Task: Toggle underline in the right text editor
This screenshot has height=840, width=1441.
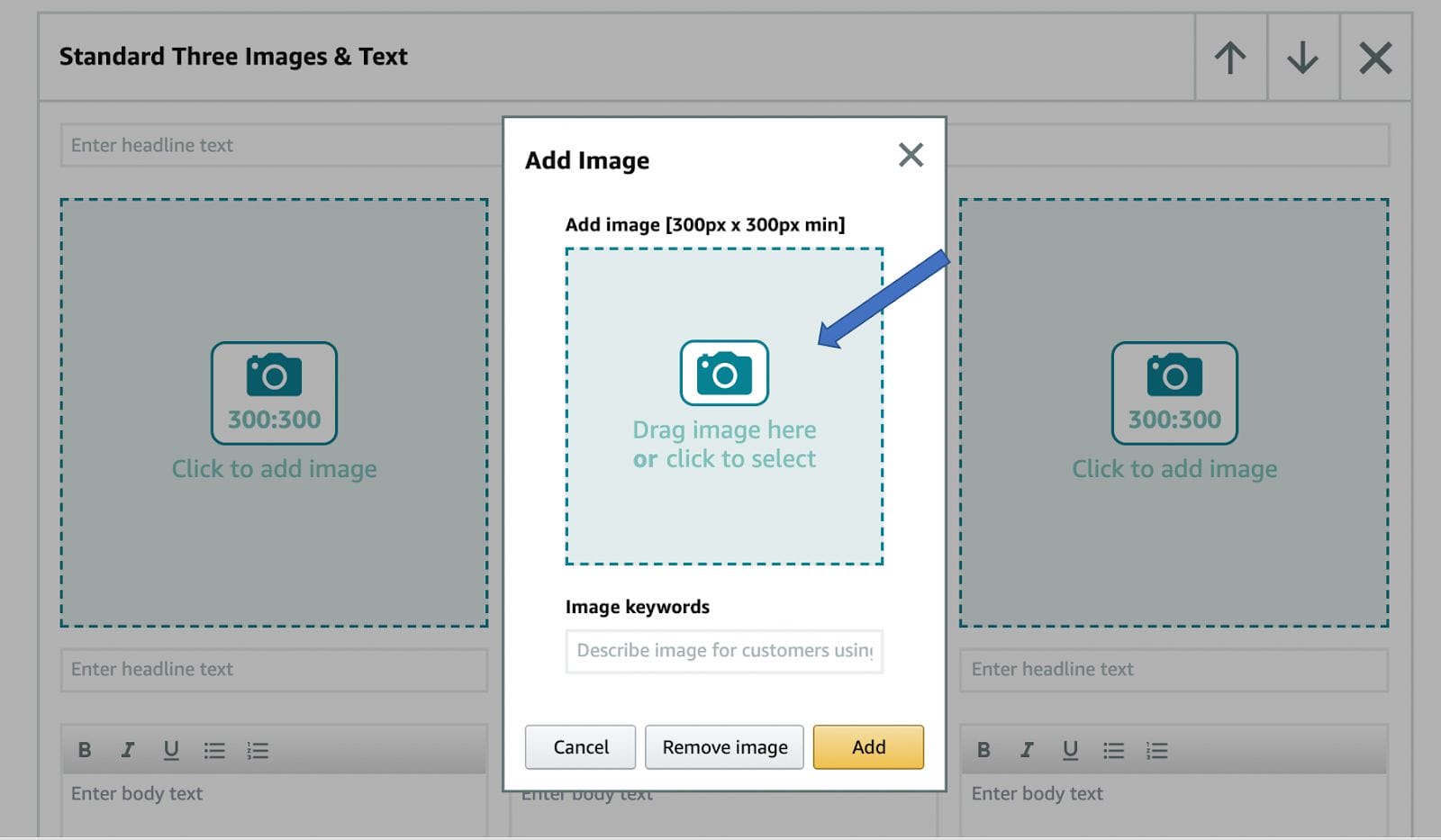Action: click(1070, 750)
